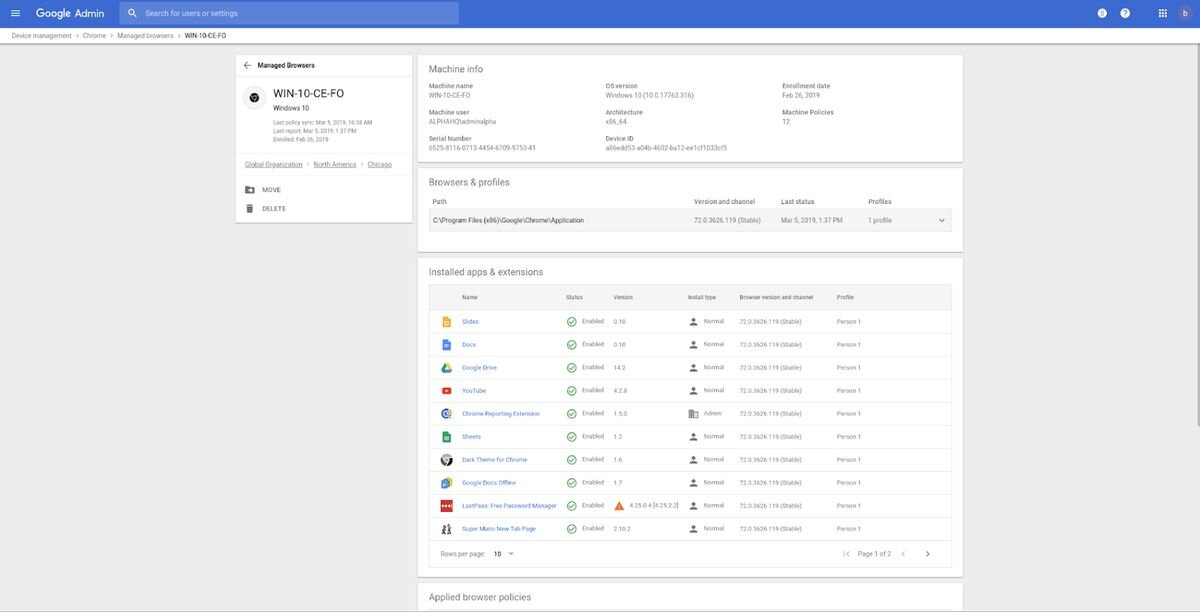The image size is (1200, 612).
Task: Go to the next page with the right chevron
Action: tap(925, 551)
